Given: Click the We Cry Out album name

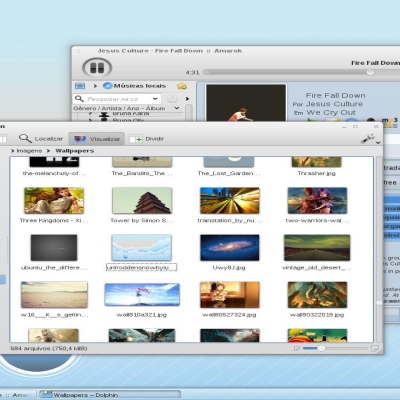Looking at the screenshot, I should coord(331,113).
